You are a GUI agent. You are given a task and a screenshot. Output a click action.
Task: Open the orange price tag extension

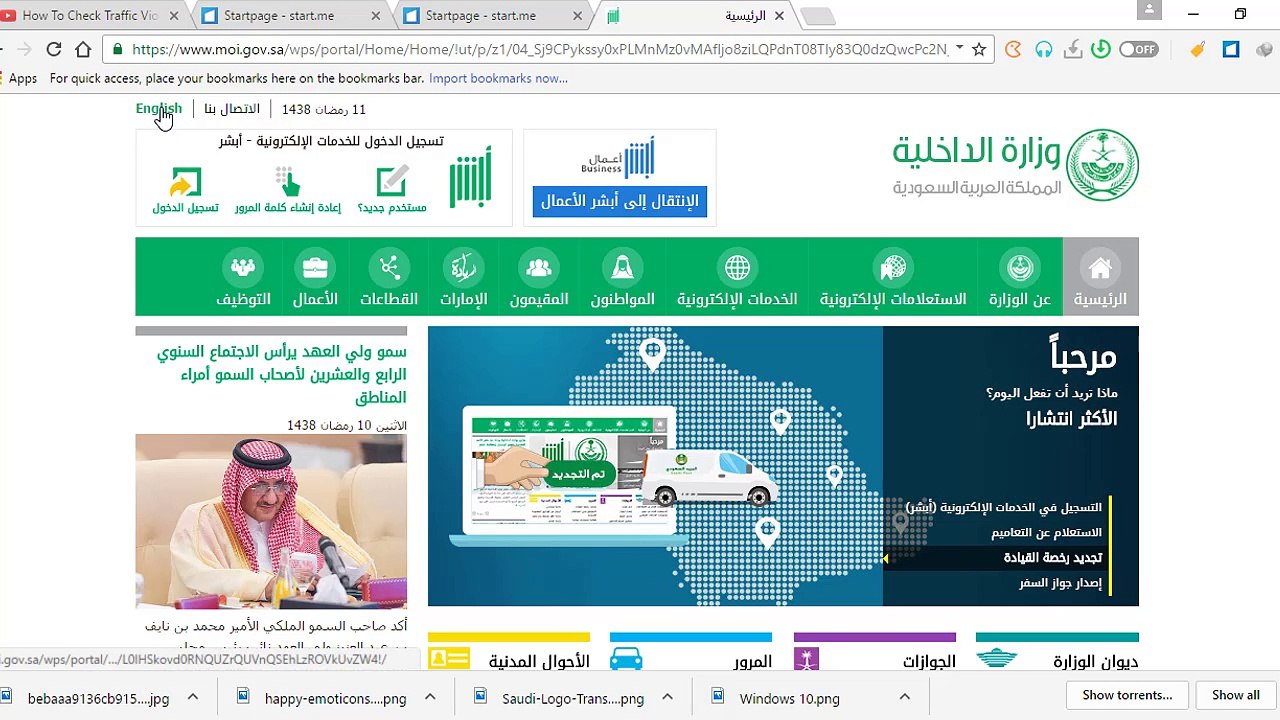click(1198, 49)
